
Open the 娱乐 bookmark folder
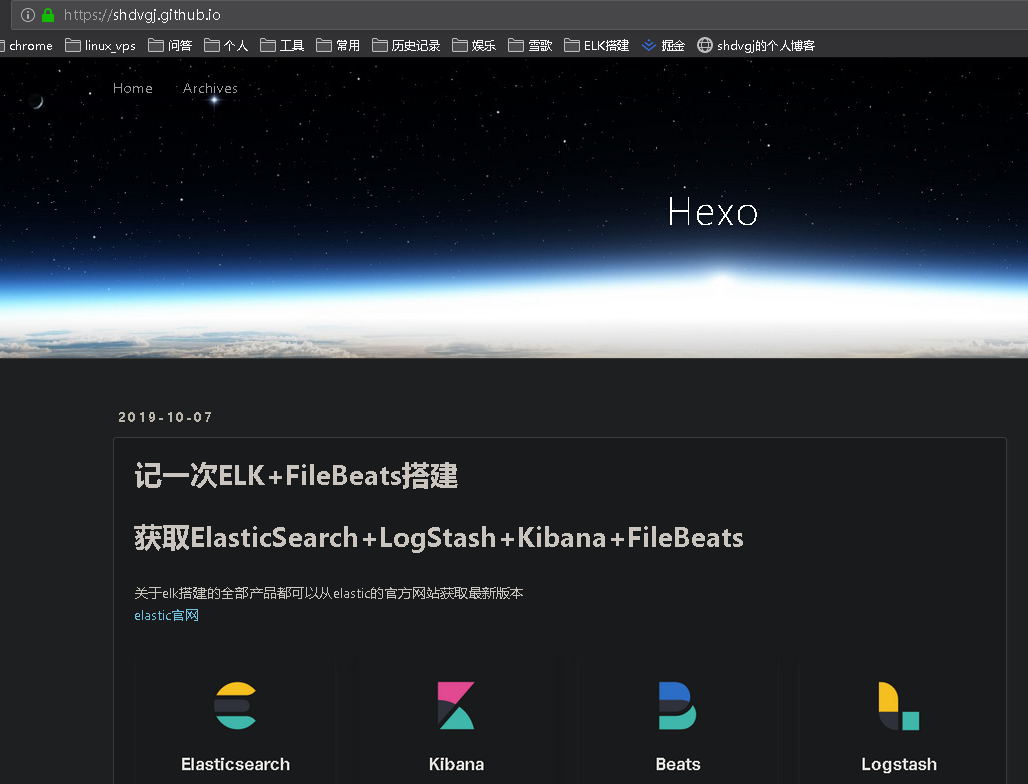(474, 45)
